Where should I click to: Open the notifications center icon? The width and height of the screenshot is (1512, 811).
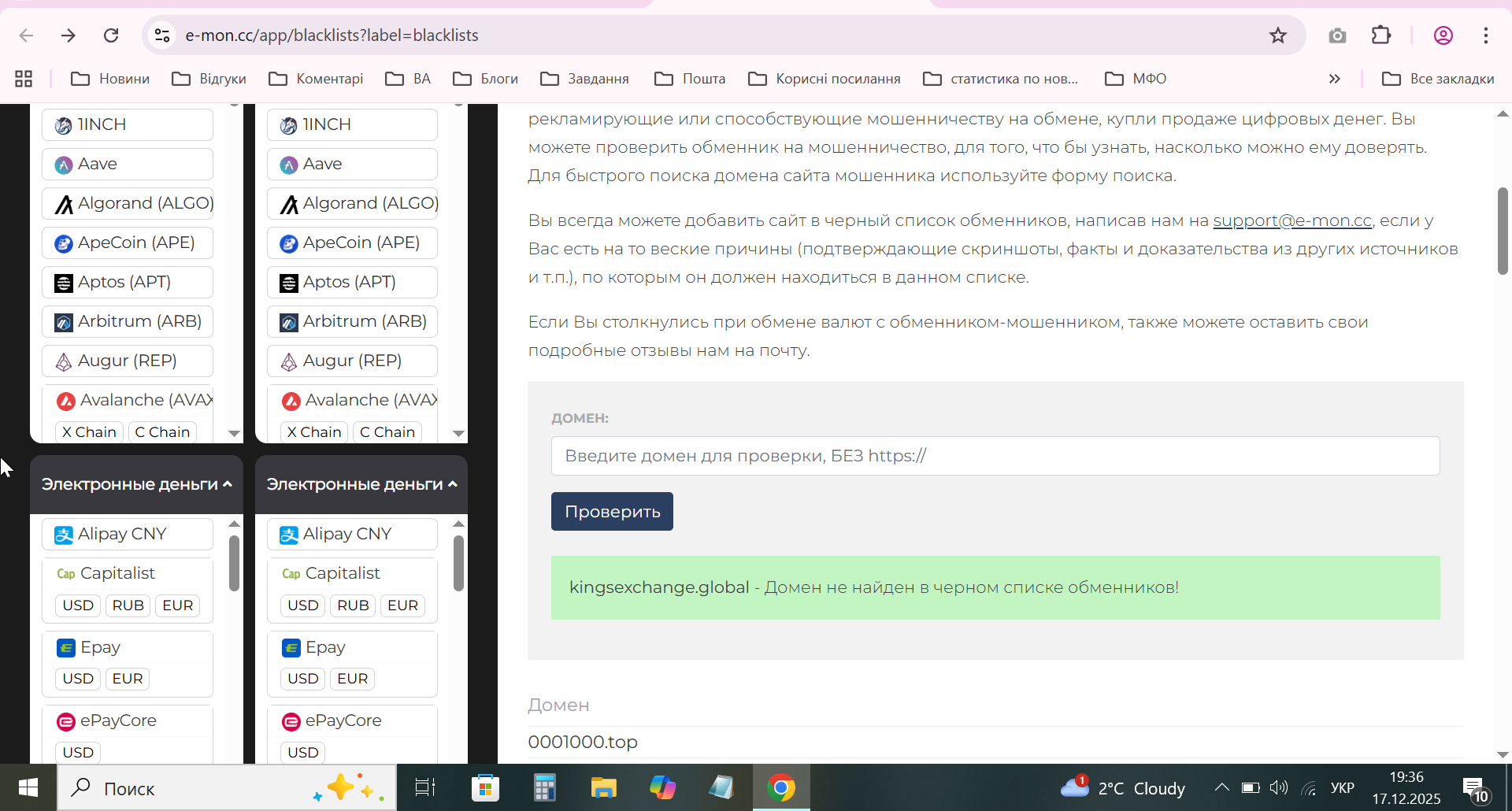(x=1476, y=789)
